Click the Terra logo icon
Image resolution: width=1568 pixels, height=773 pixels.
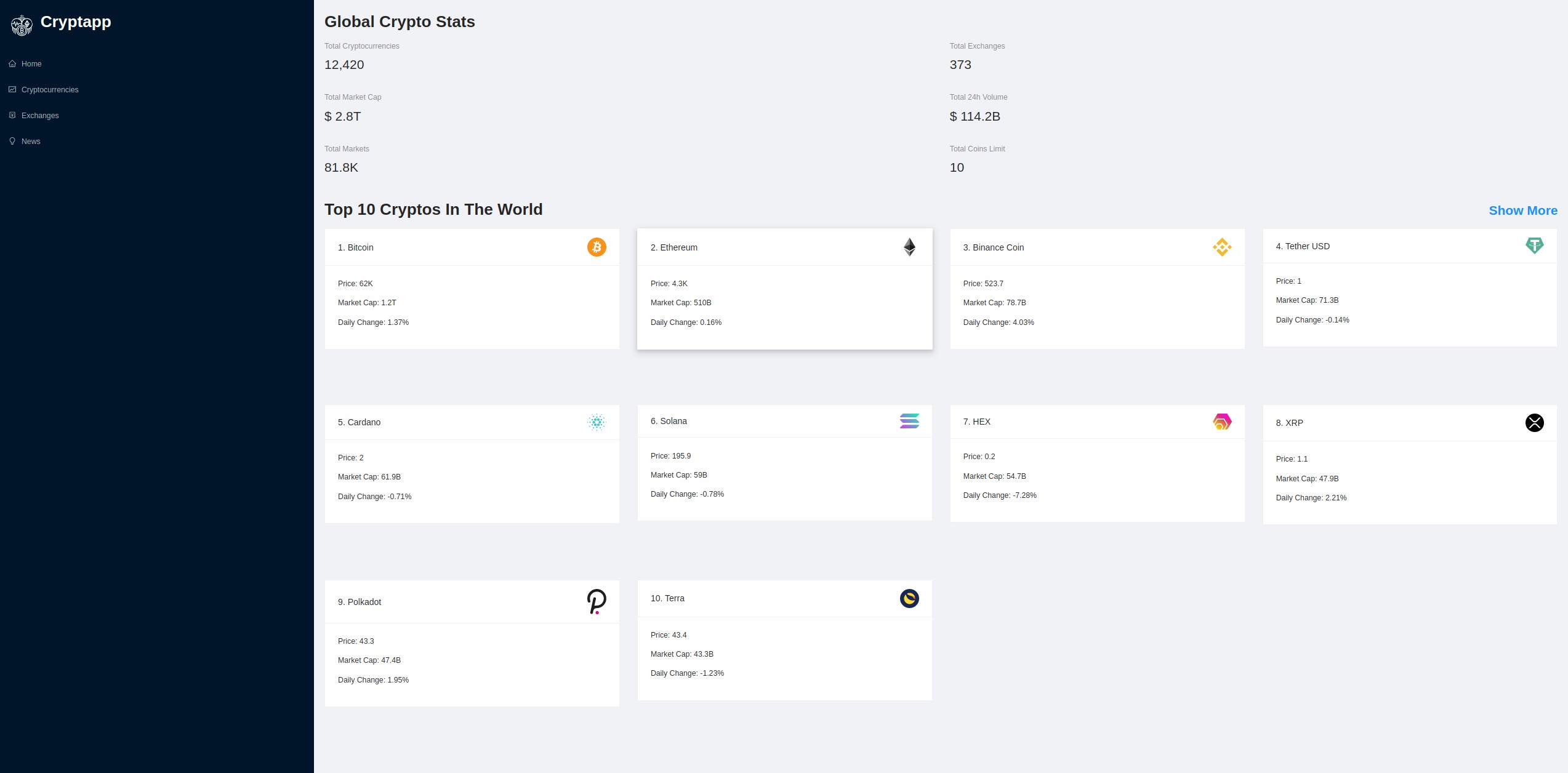tap(909, 598)
